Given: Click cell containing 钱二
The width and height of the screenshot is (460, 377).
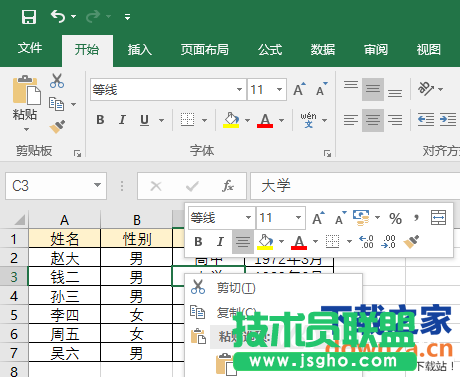Looking at the screenshot, I should pos(64,276).
